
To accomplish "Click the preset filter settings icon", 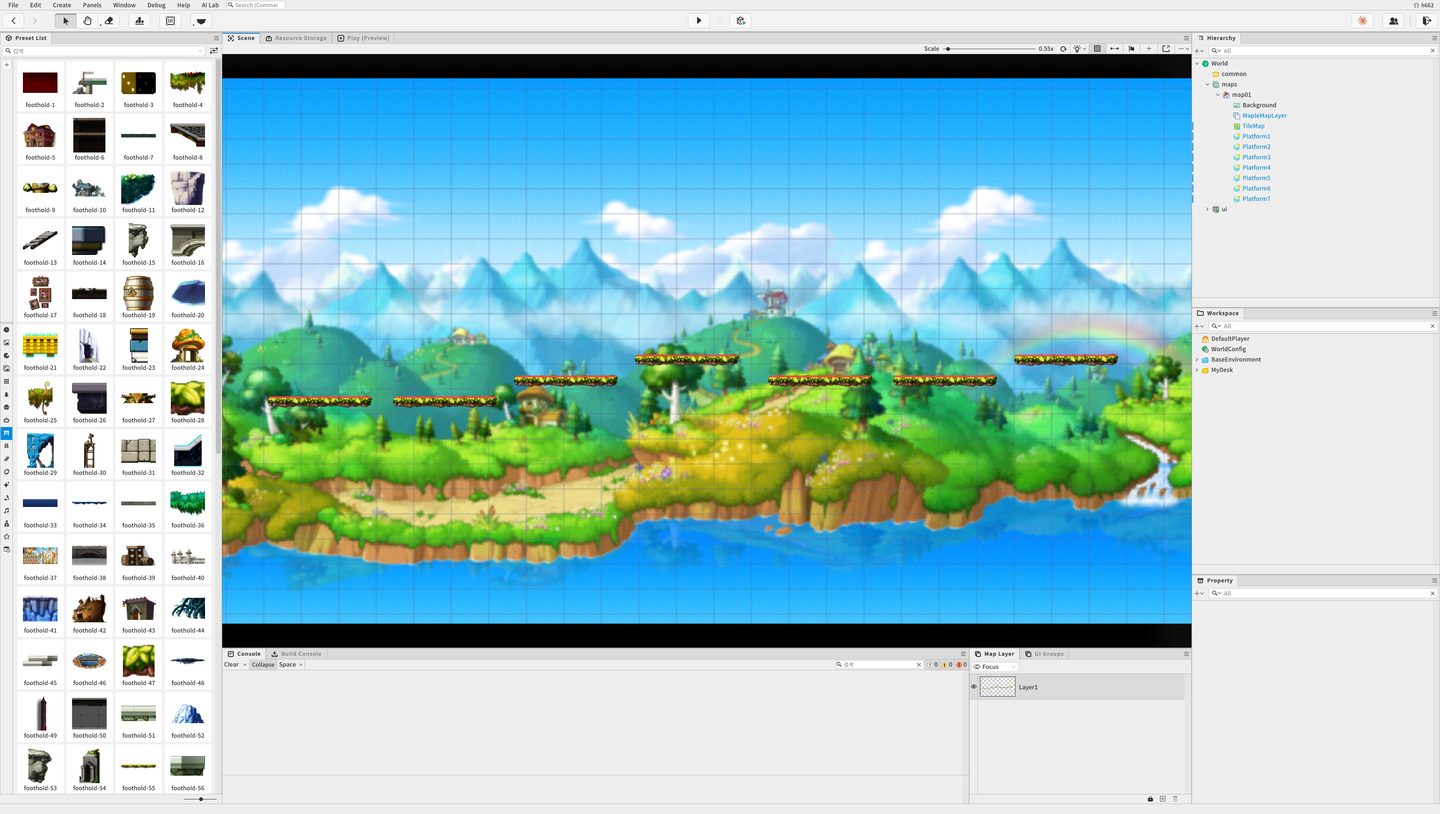I will [213, 50].
